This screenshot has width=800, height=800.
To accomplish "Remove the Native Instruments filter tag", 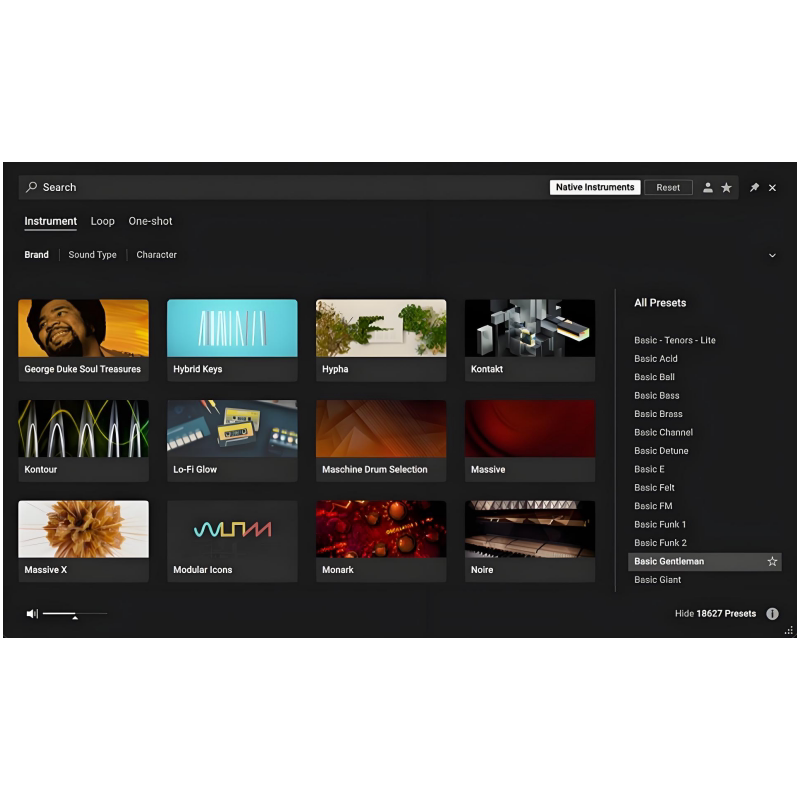I will [x=595, y=187].
